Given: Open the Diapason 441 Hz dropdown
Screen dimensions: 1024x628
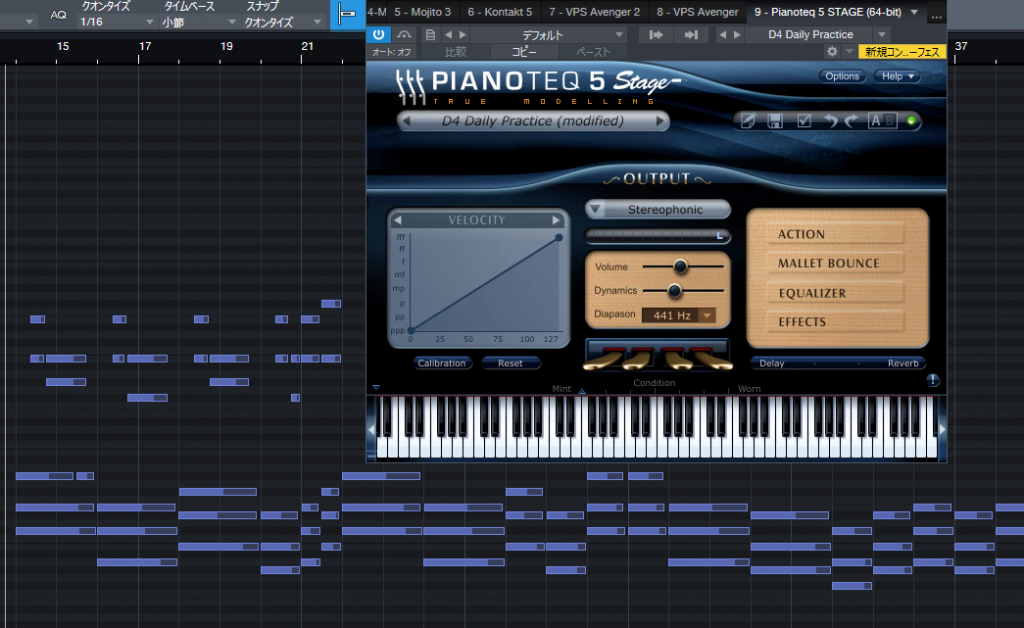Looking at the screenshot, I should (708, 315).
